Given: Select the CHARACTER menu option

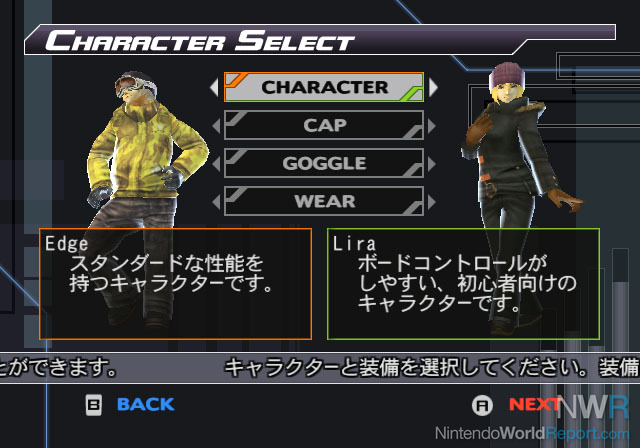Looking at the screenshot, I should point(324,87).
